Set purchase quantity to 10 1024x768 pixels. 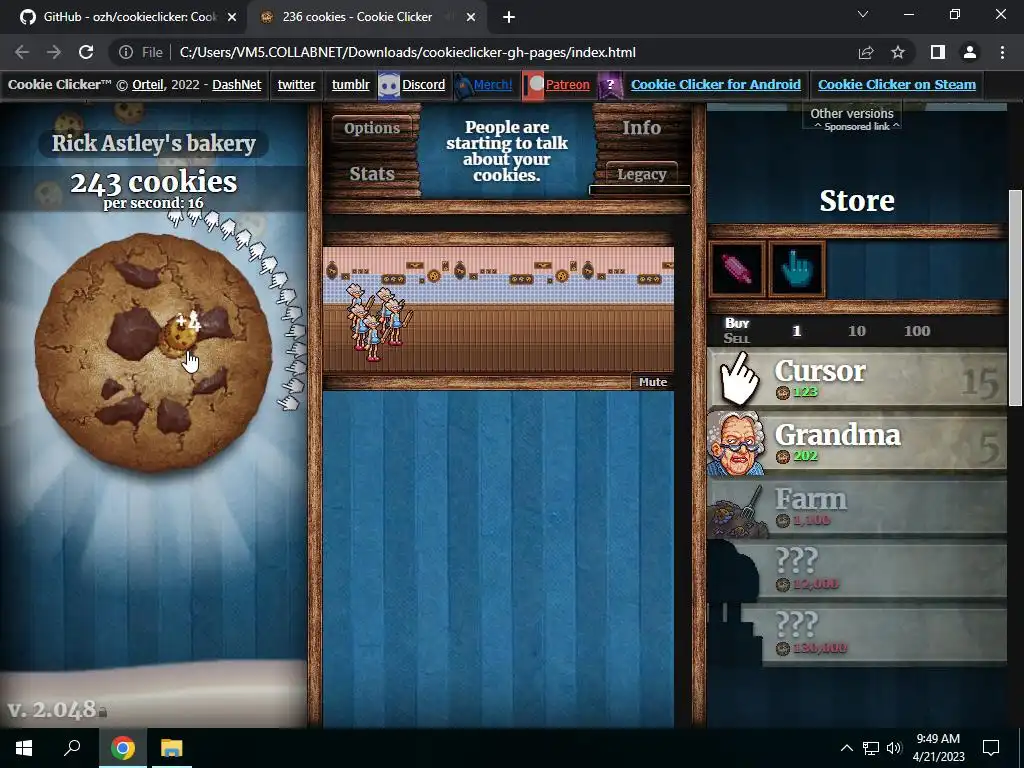pyautogui.click(x=857, y=331)
